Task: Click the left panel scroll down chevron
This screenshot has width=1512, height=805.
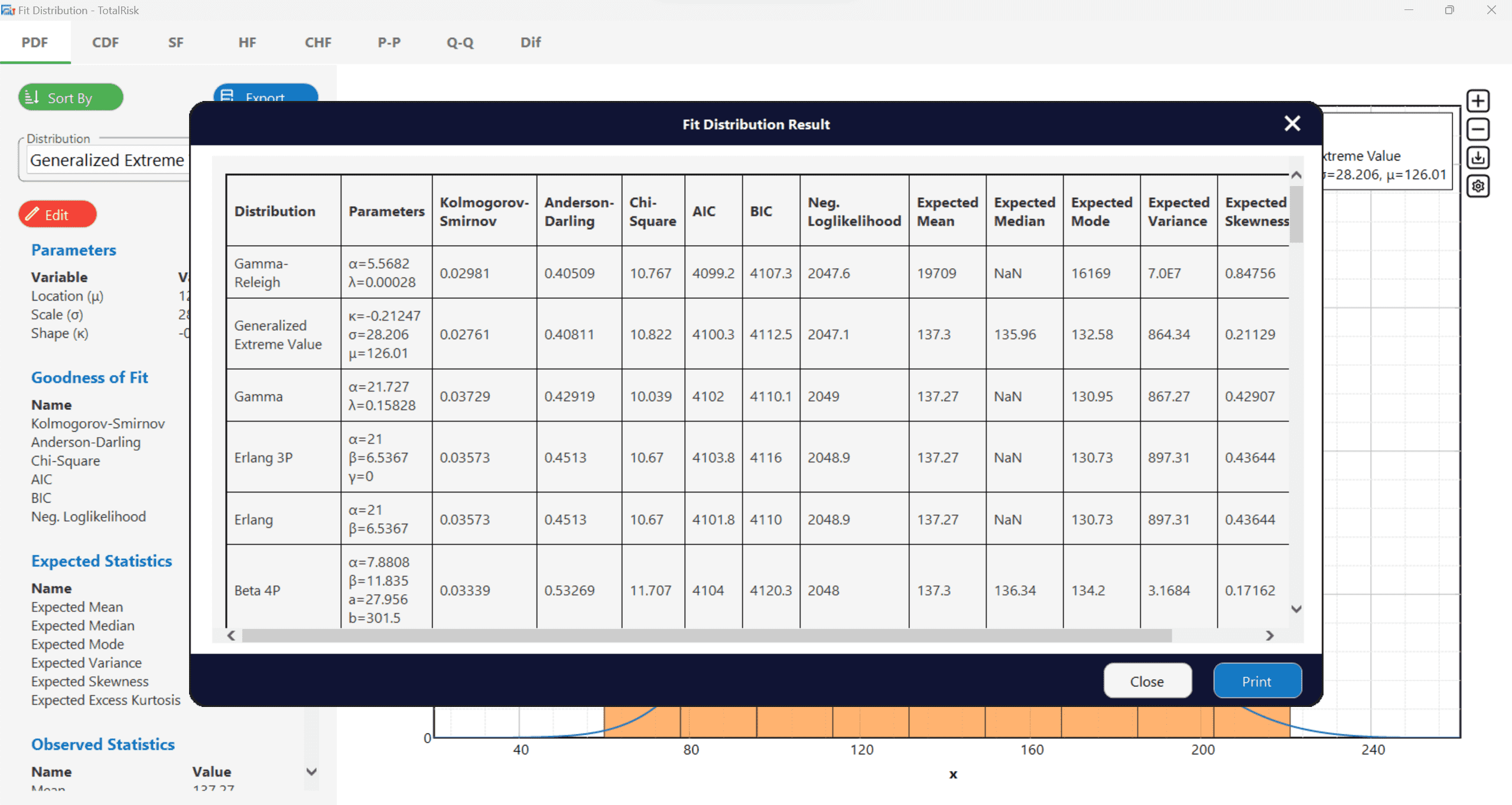Action: click(311, 771)
